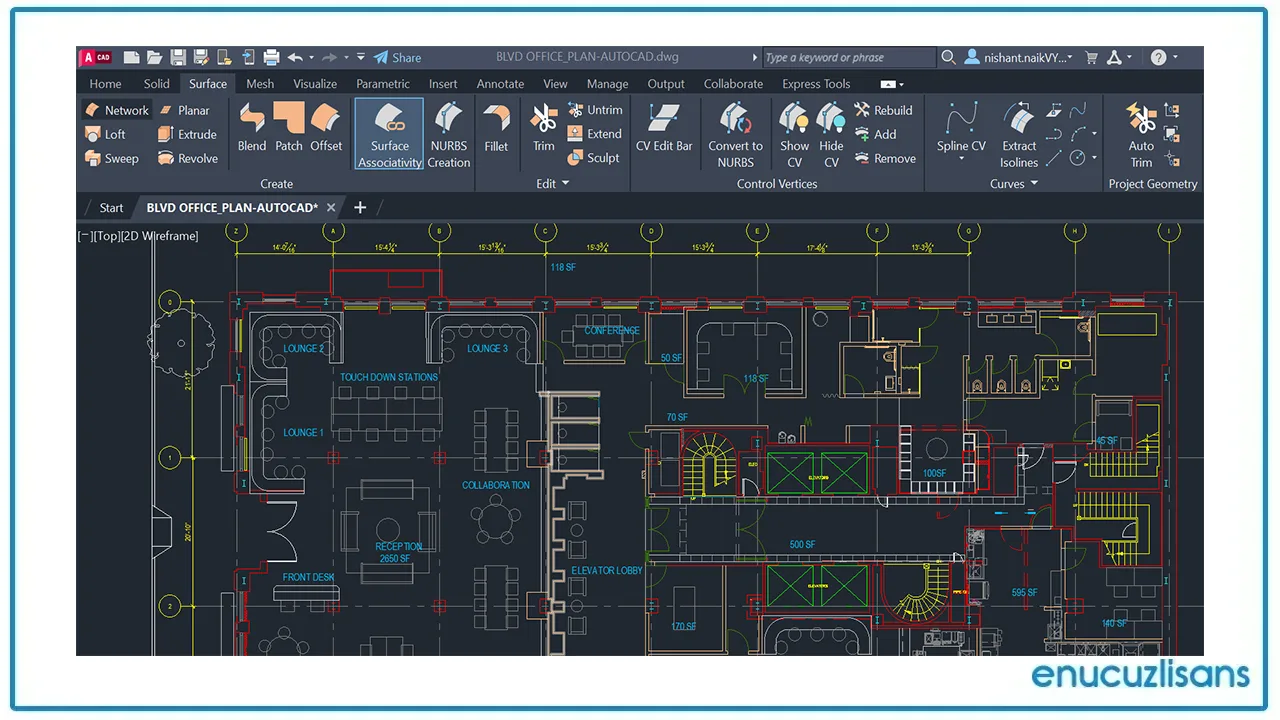The height and width of the screenshot is (720, 1280).
Task: Select the Revolve tool
Action: click(x=187, y=158)
